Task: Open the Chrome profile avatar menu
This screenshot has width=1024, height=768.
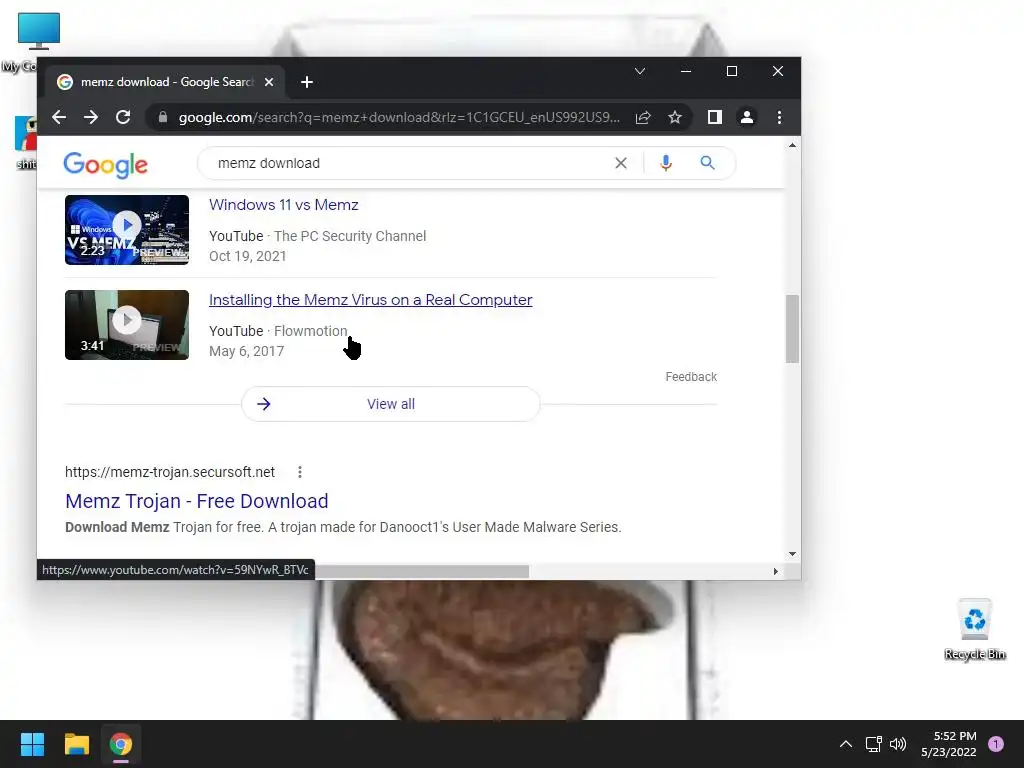Action: tap(746, 118)
